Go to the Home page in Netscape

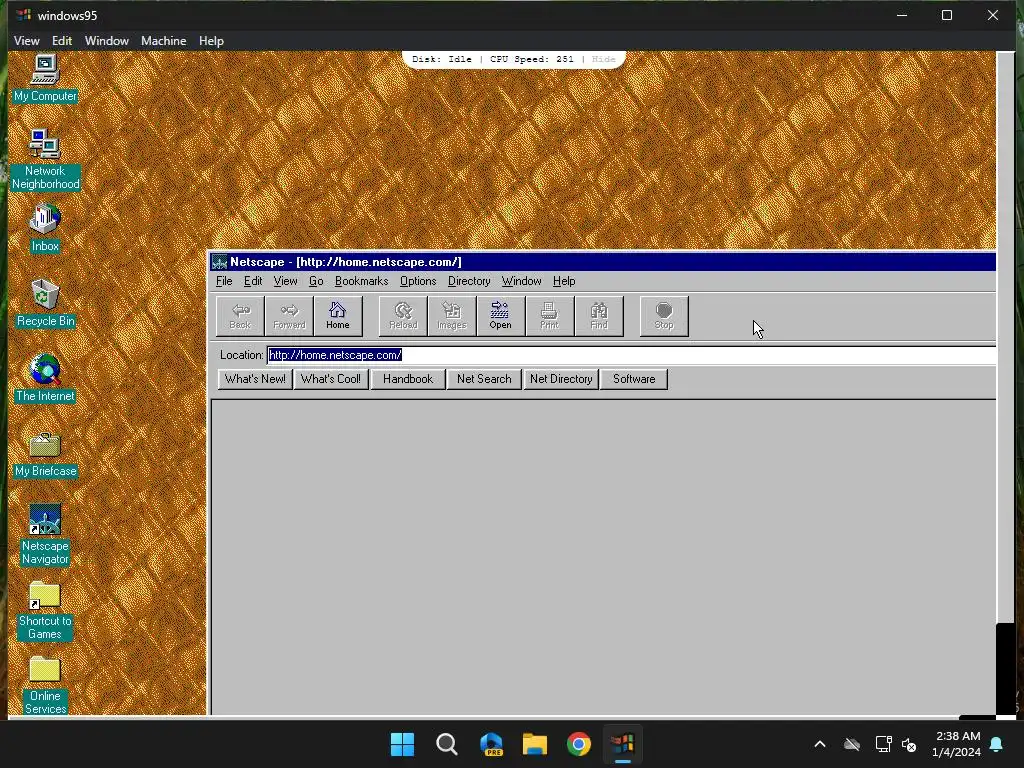coord(338,316)
